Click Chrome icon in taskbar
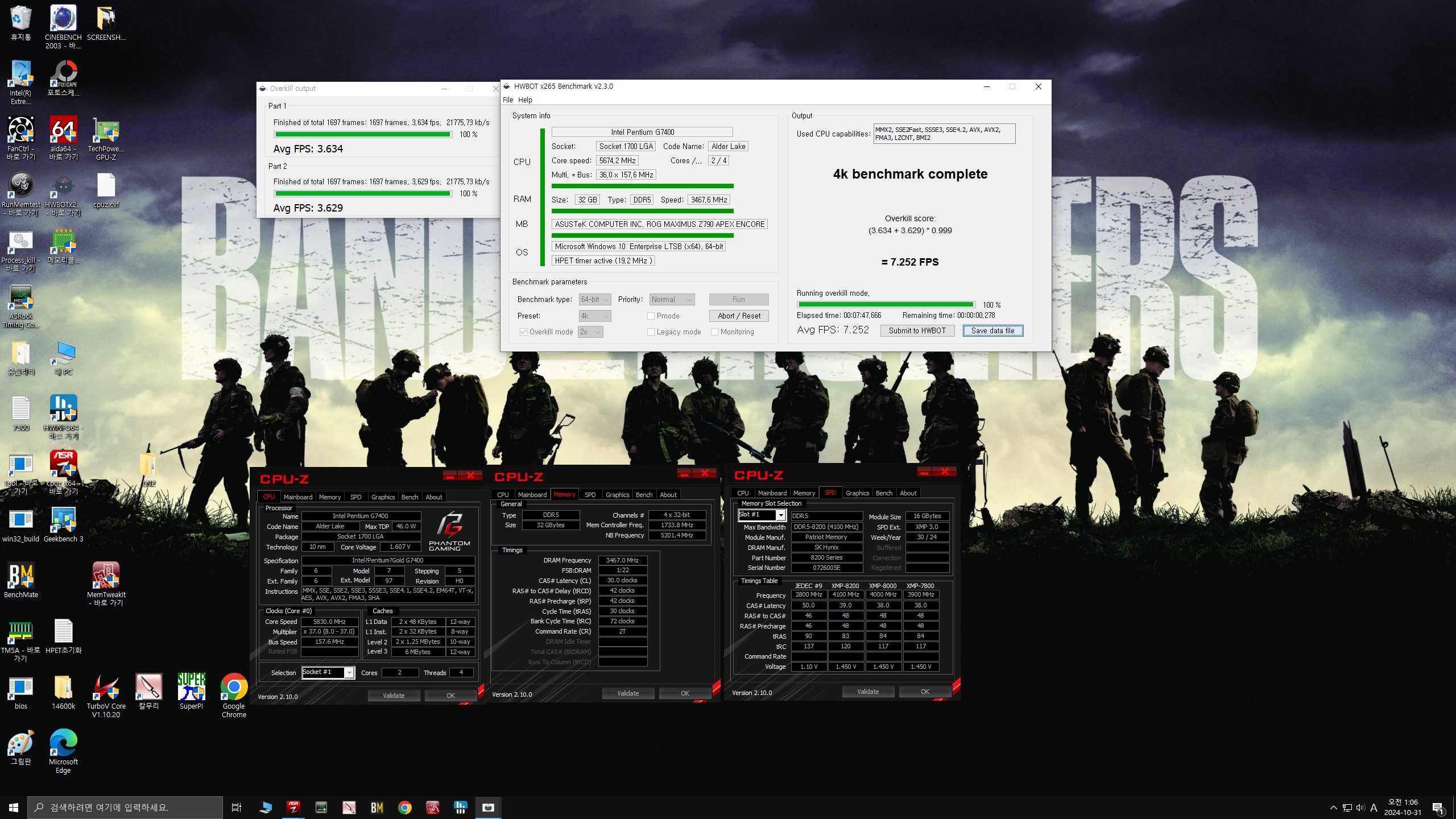This screenshot has width=1456, height=819. [404, 807]
